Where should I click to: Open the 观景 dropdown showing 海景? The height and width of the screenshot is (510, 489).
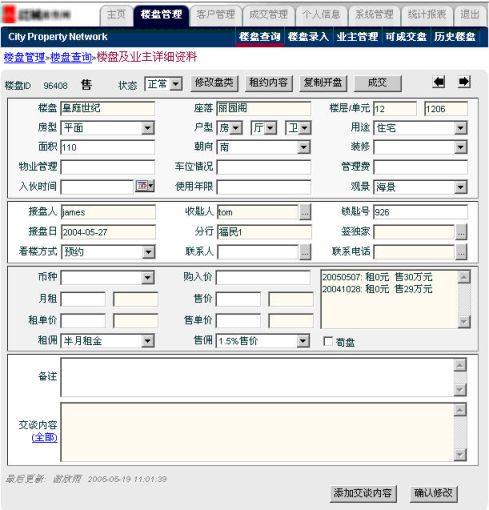[420, 187]
